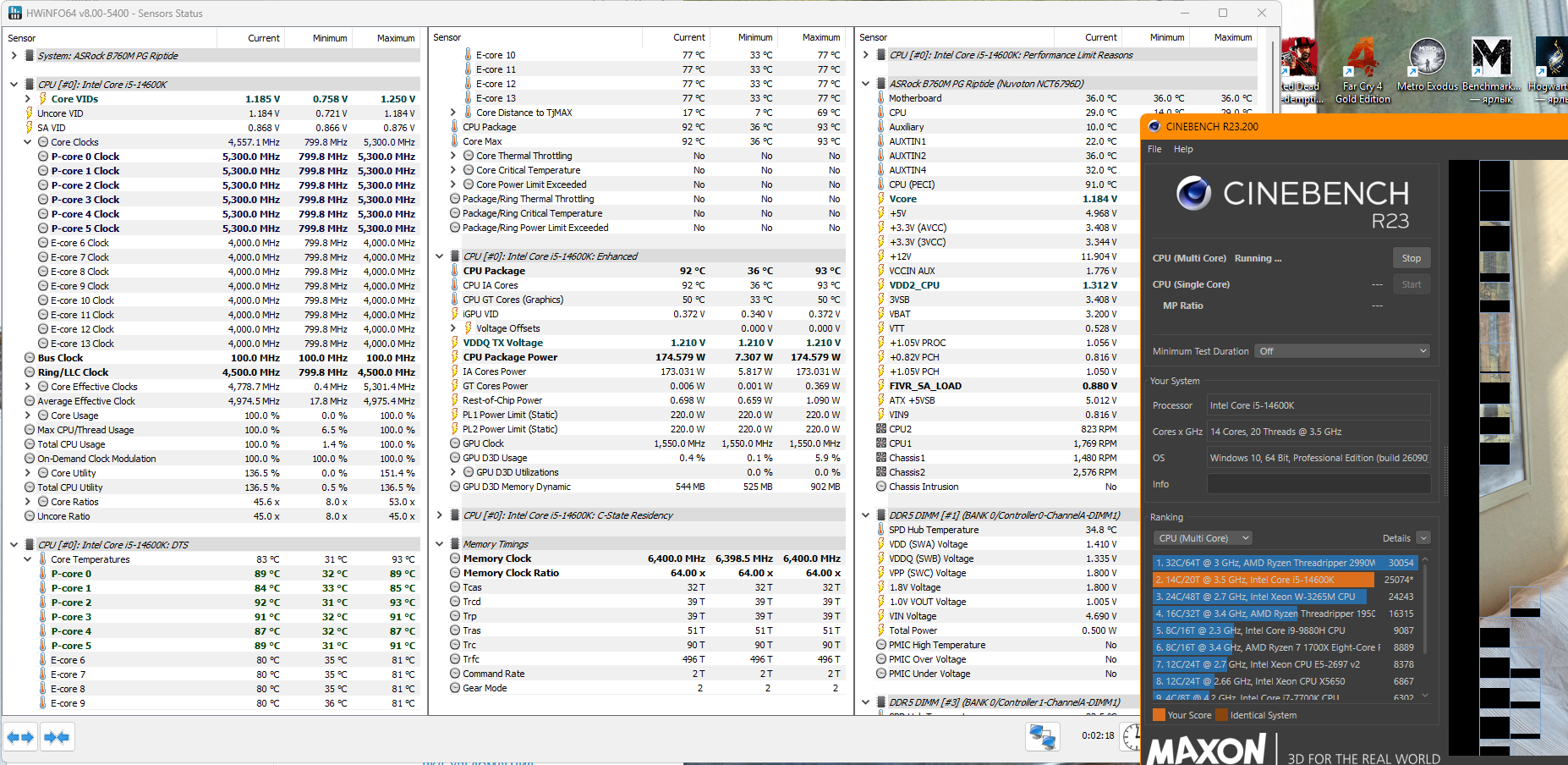
Task: Open the Minimum Test Duration dropdown
Action: pos(1342,351)
